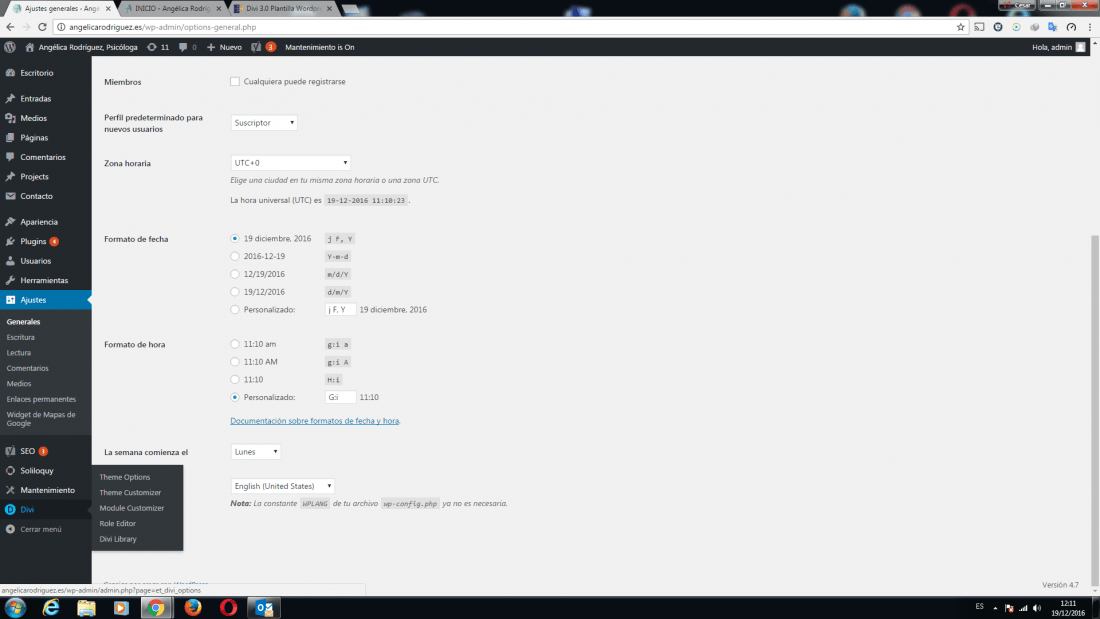Click the Contacto envelope icon
Image resolution: width=1100 pixels, height=619 pixels.
11,197
